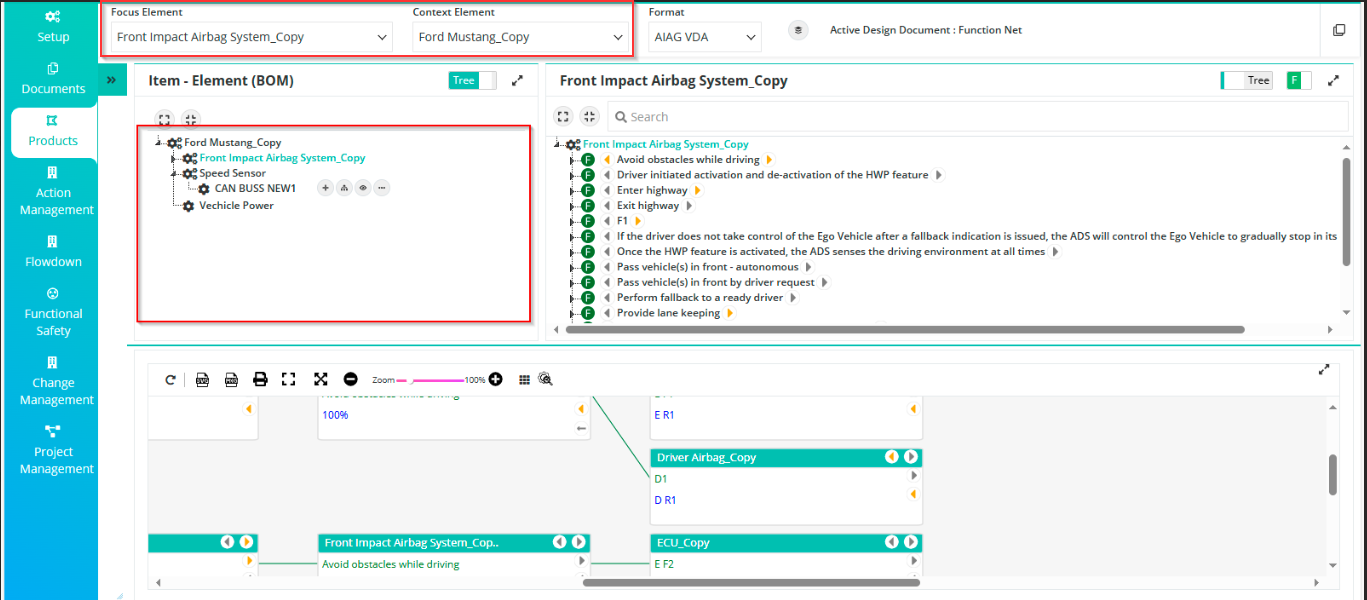
Task: Select the D R1 entry in Driver Airbag_Copy
Action: tap(665, 500)
